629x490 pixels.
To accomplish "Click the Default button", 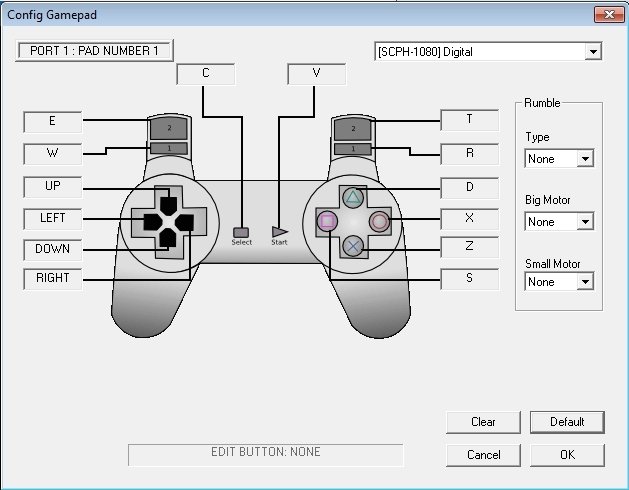I will click(567, 422).
